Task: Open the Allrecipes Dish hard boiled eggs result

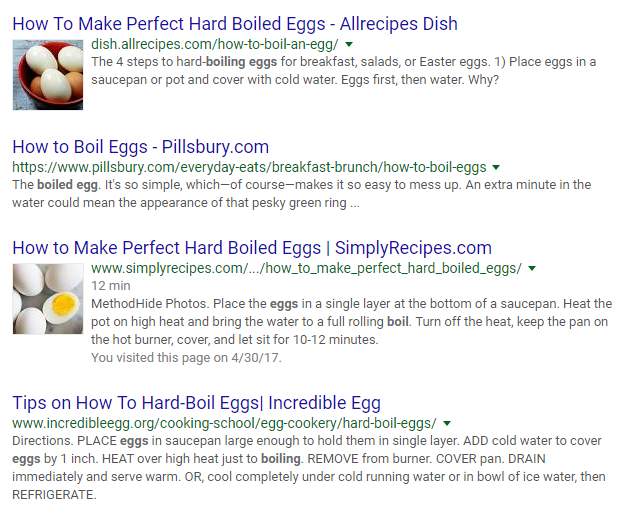Action: (235, 24)
